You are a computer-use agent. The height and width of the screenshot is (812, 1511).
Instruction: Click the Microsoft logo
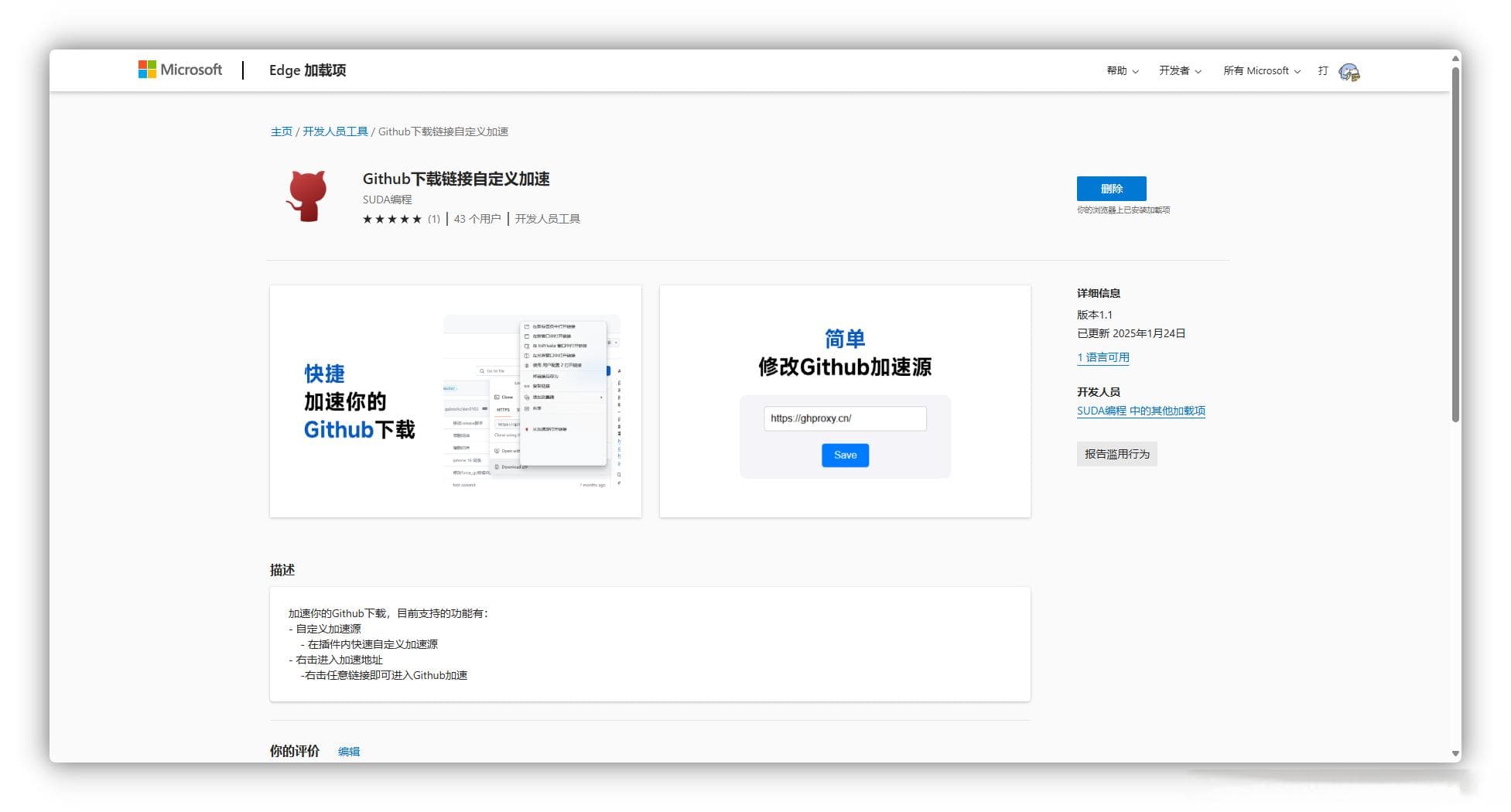(180, 70)
